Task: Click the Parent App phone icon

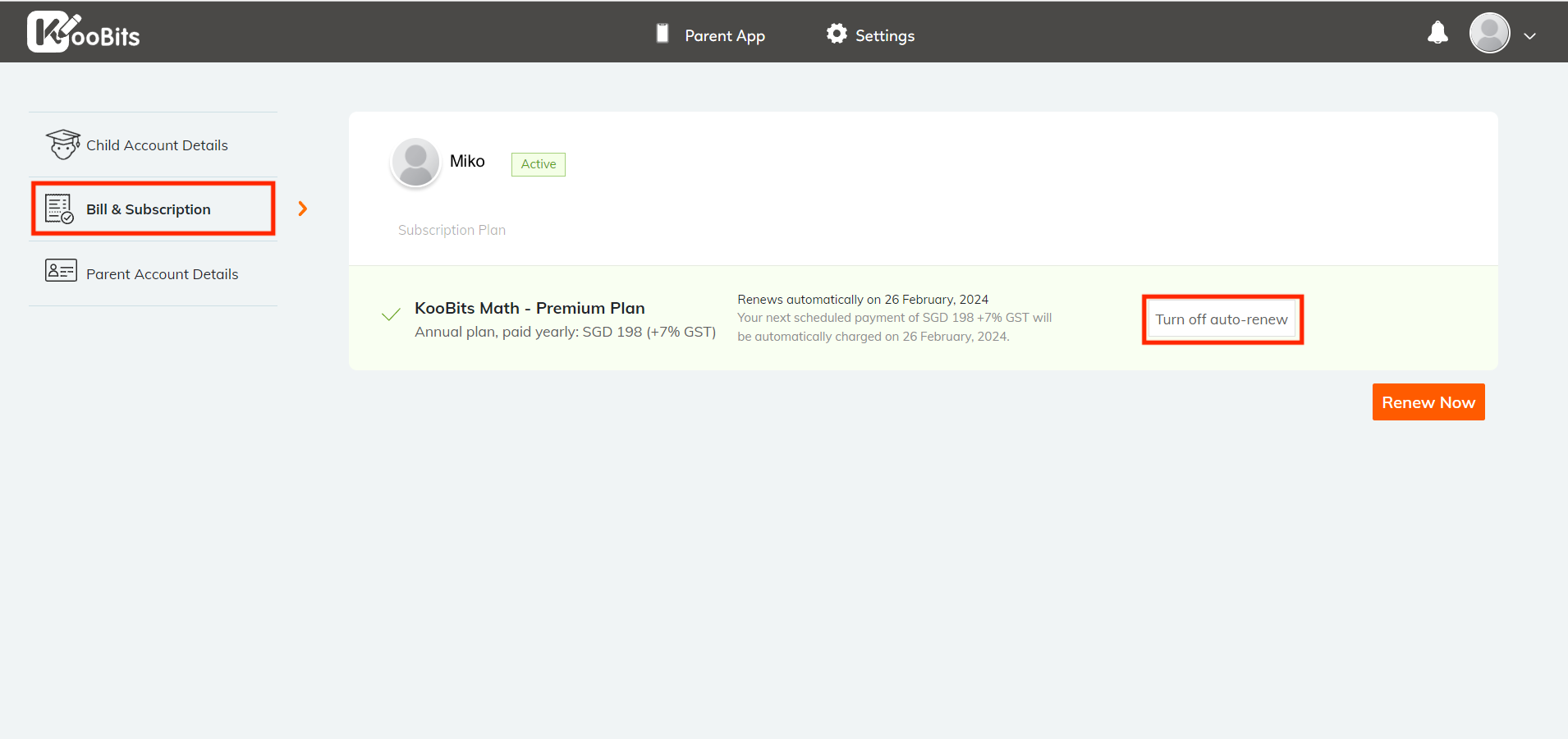Action: click(x=663, y=34)
